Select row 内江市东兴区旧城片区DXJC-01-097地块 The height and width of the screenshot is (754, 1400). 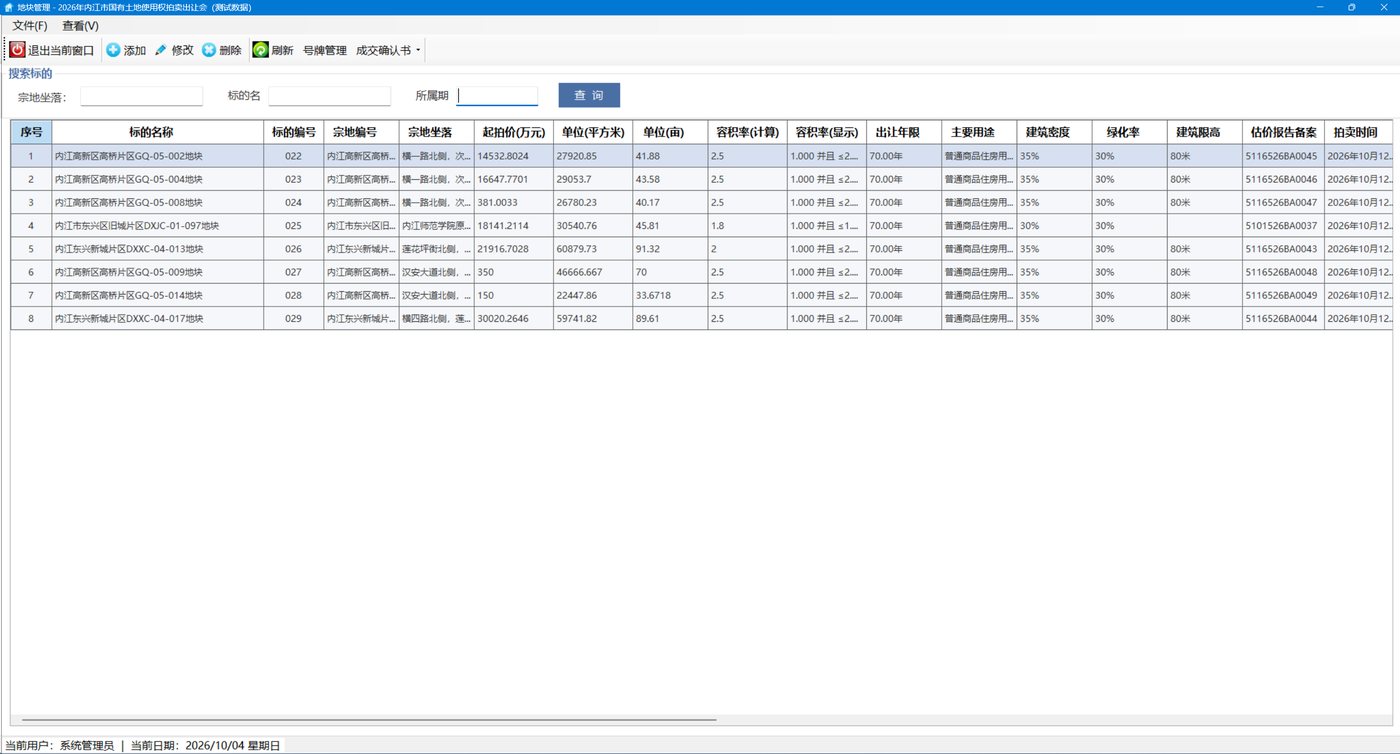pyautogui.click(x=701, y=225)
